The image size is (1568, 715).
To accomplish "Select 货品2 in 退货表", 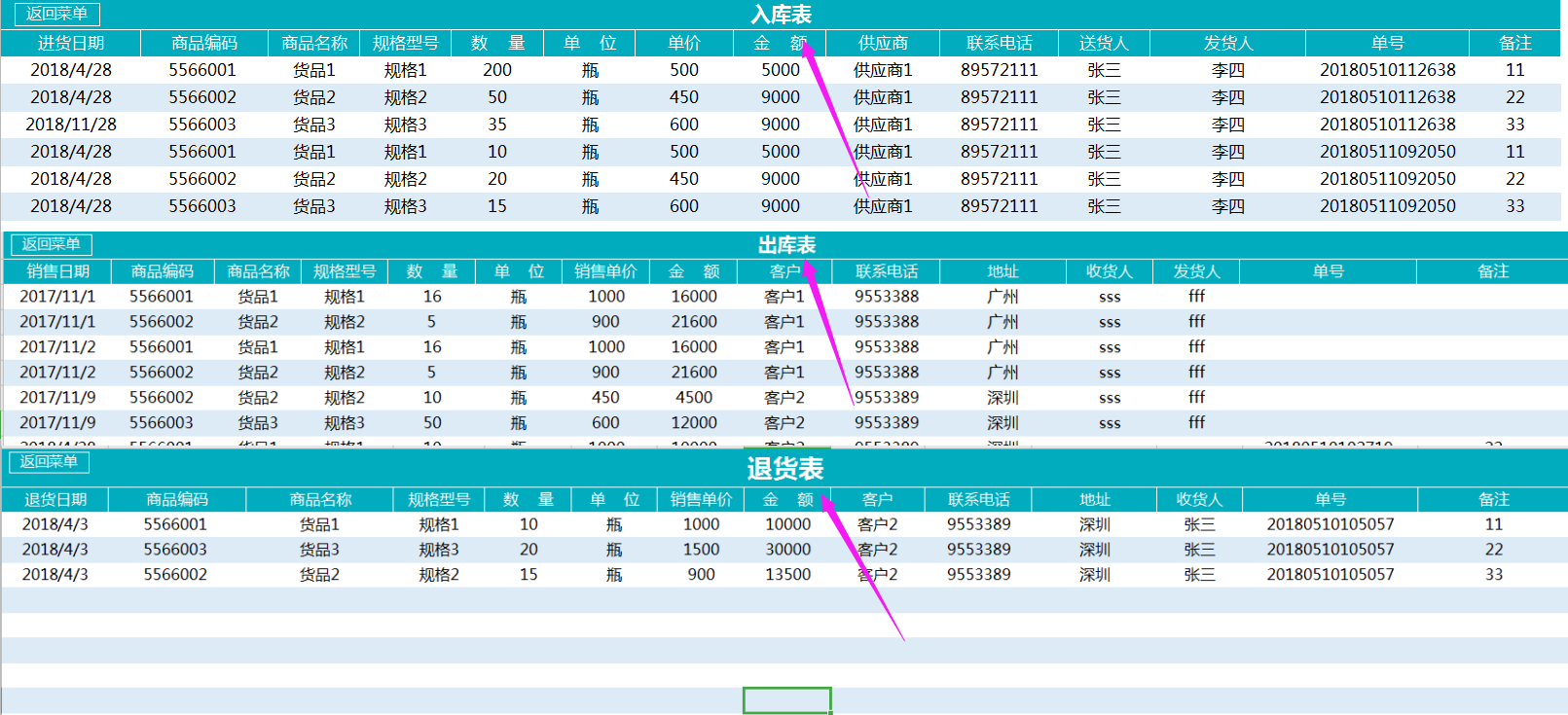I will click(319, 575).
